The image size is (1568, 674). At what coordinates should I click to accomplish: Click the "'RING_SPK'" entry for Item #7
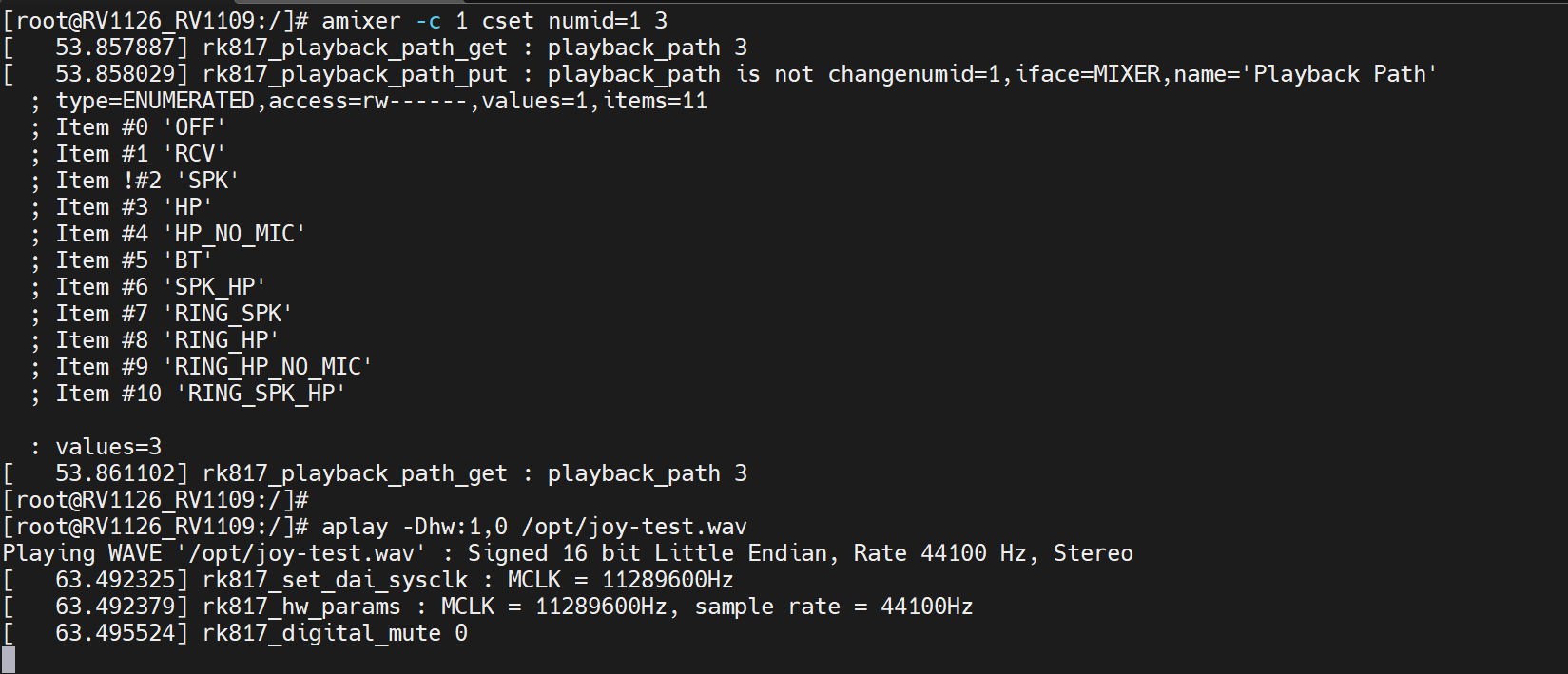pyautogui.click(x=227, y=314)
